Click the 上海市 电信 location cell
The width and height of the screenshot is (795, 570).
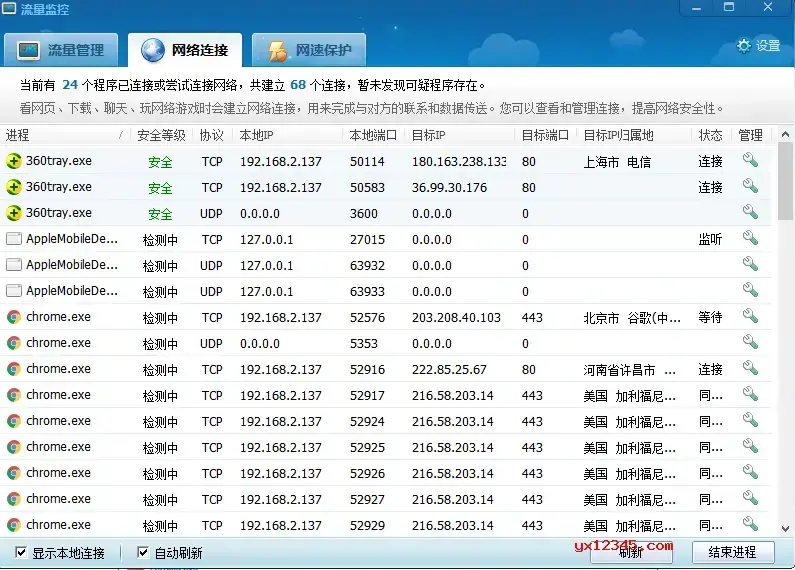click(617, 162)
